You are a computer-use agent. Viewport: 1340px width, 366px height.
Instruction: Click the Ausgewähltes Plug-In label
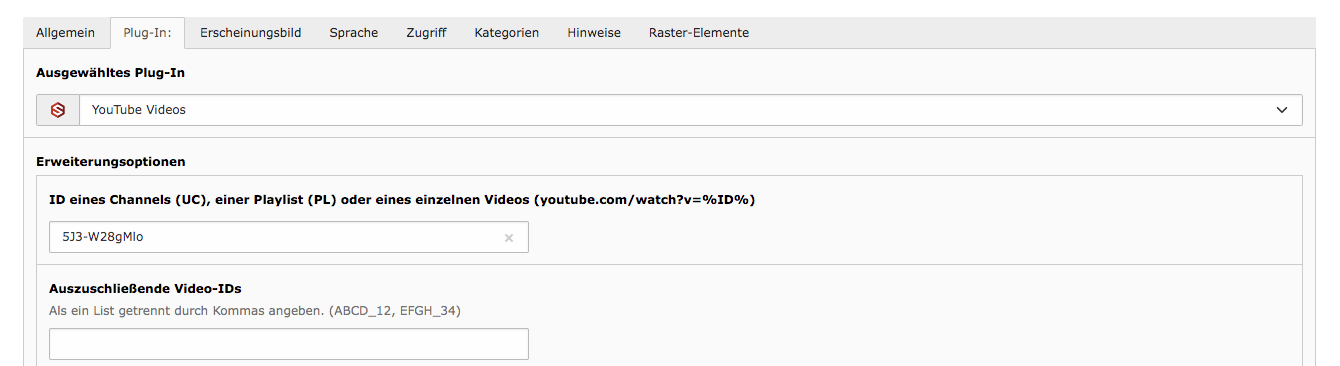click(x=110, y=72)
